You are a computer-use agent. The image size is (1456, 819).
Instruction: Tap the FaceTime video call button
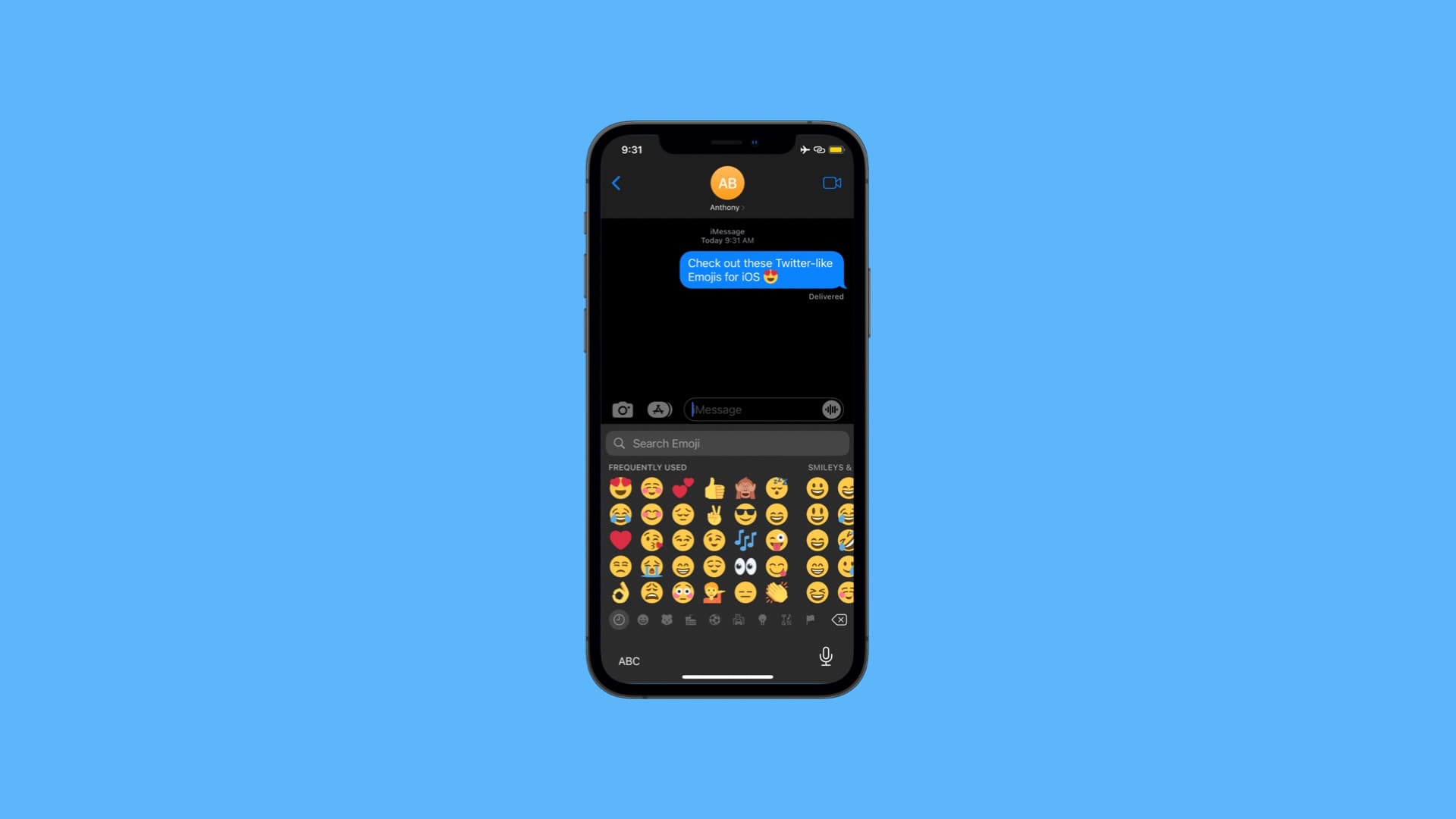(831, 183)
